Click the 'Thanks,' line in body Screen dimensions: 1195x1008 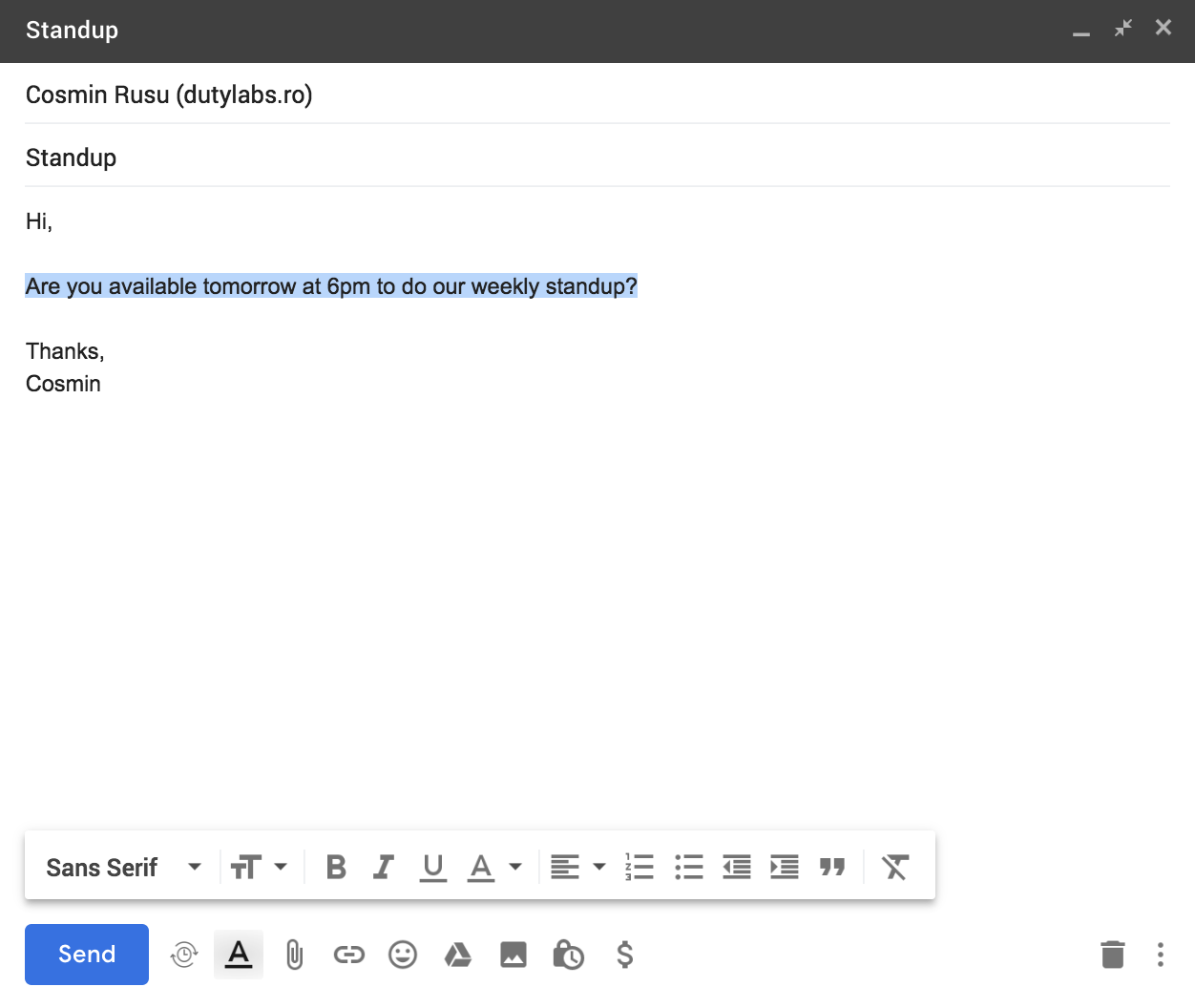[65, 351]
